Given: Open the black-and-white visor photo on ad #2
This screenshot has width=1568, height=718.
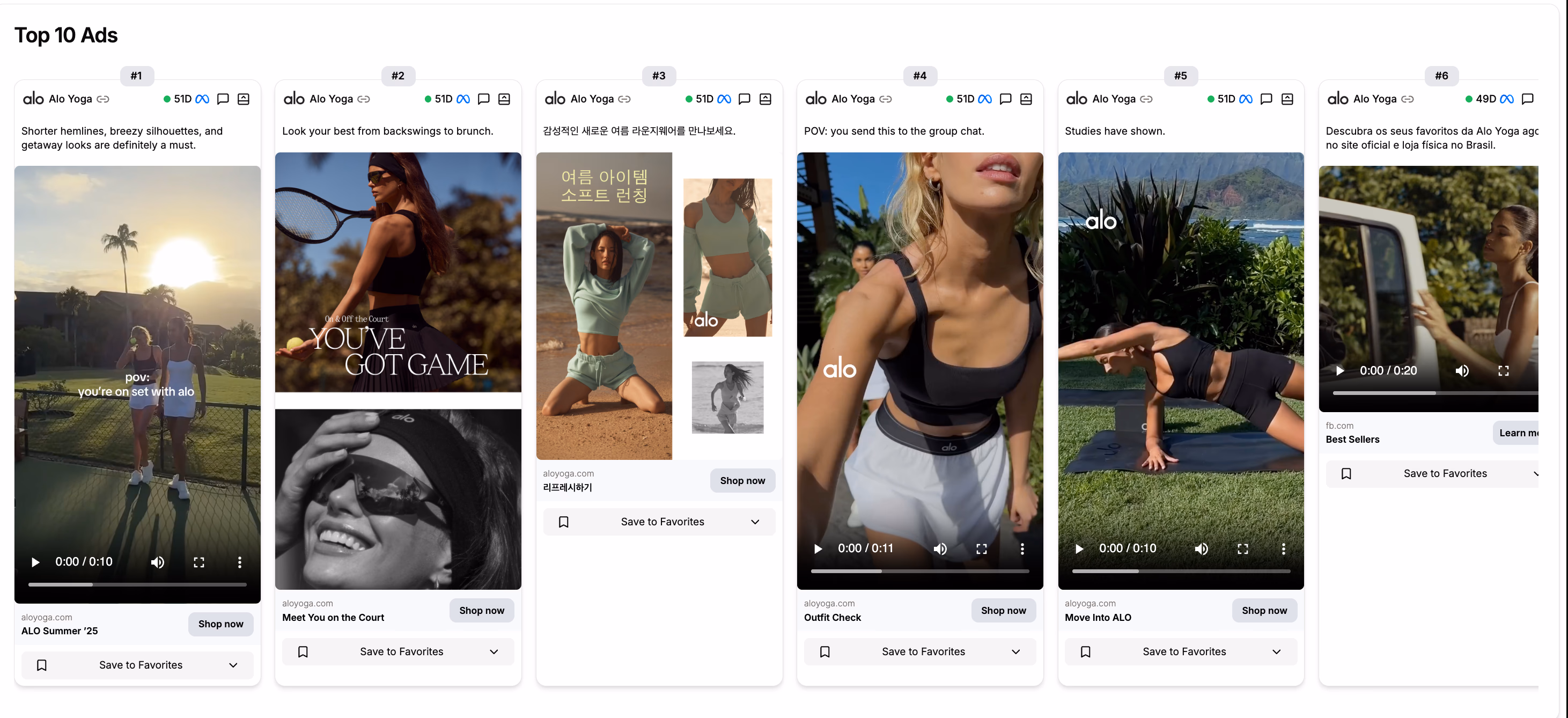Looking at the screenshot, I should [398, 499].
